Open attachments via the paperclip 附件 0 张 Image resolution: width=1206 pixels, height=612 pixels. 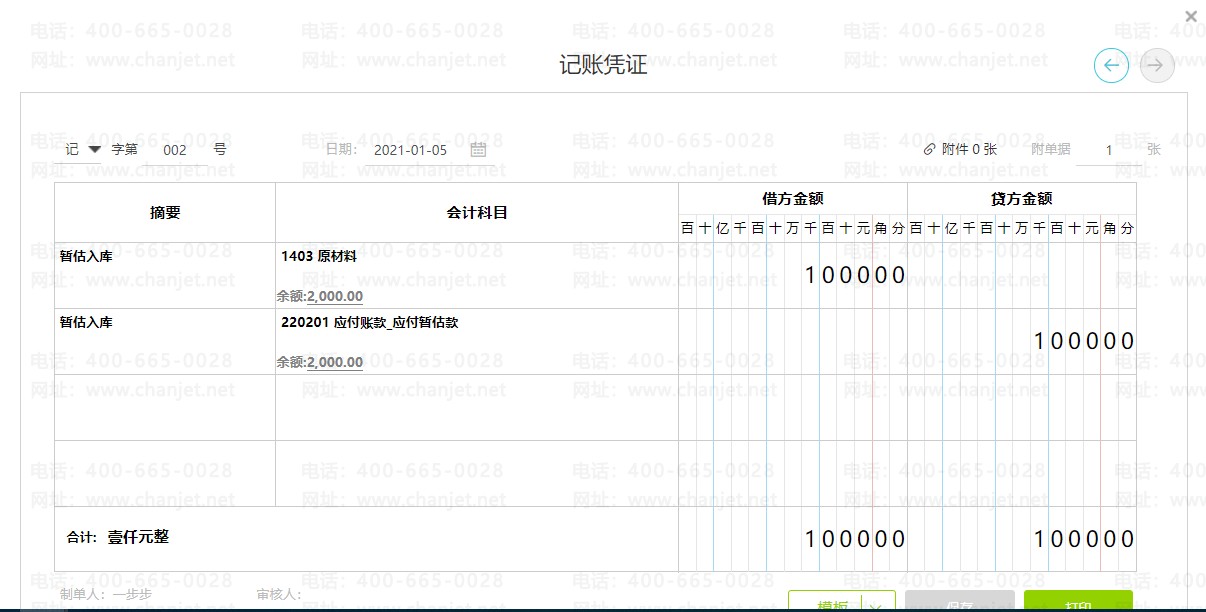(960, 149)
